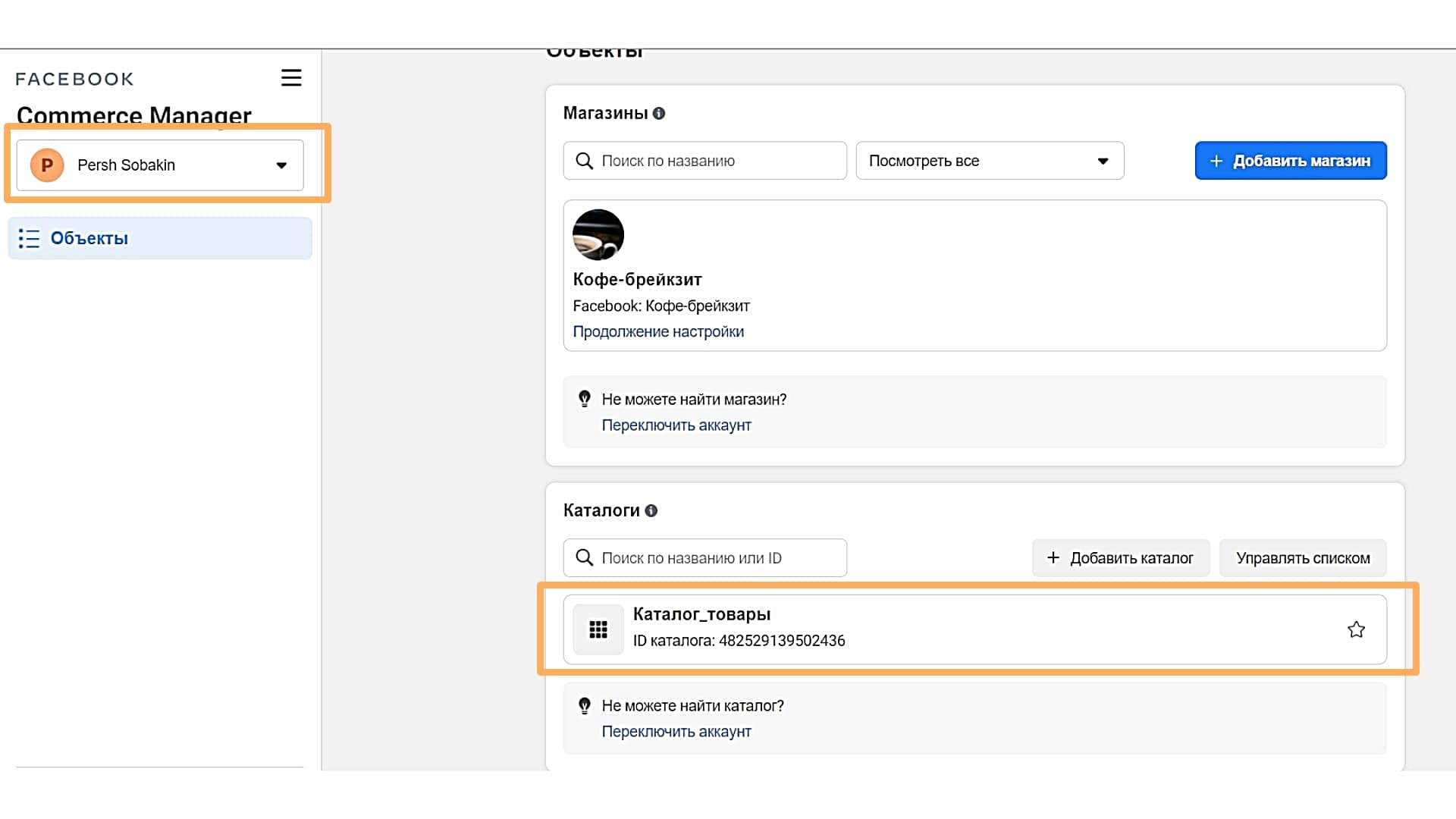Screen dimensions: 1456x819
Task: Click the catalog search field Поиск по названию или ID
Action: point(704,558)
